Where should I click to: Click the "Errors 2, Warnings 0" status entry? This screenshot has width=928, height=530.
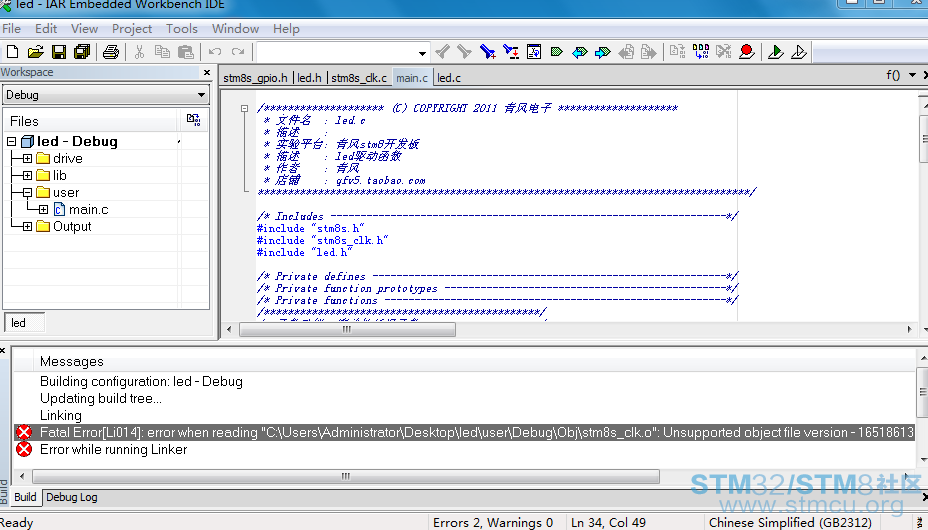coord(493,523)
